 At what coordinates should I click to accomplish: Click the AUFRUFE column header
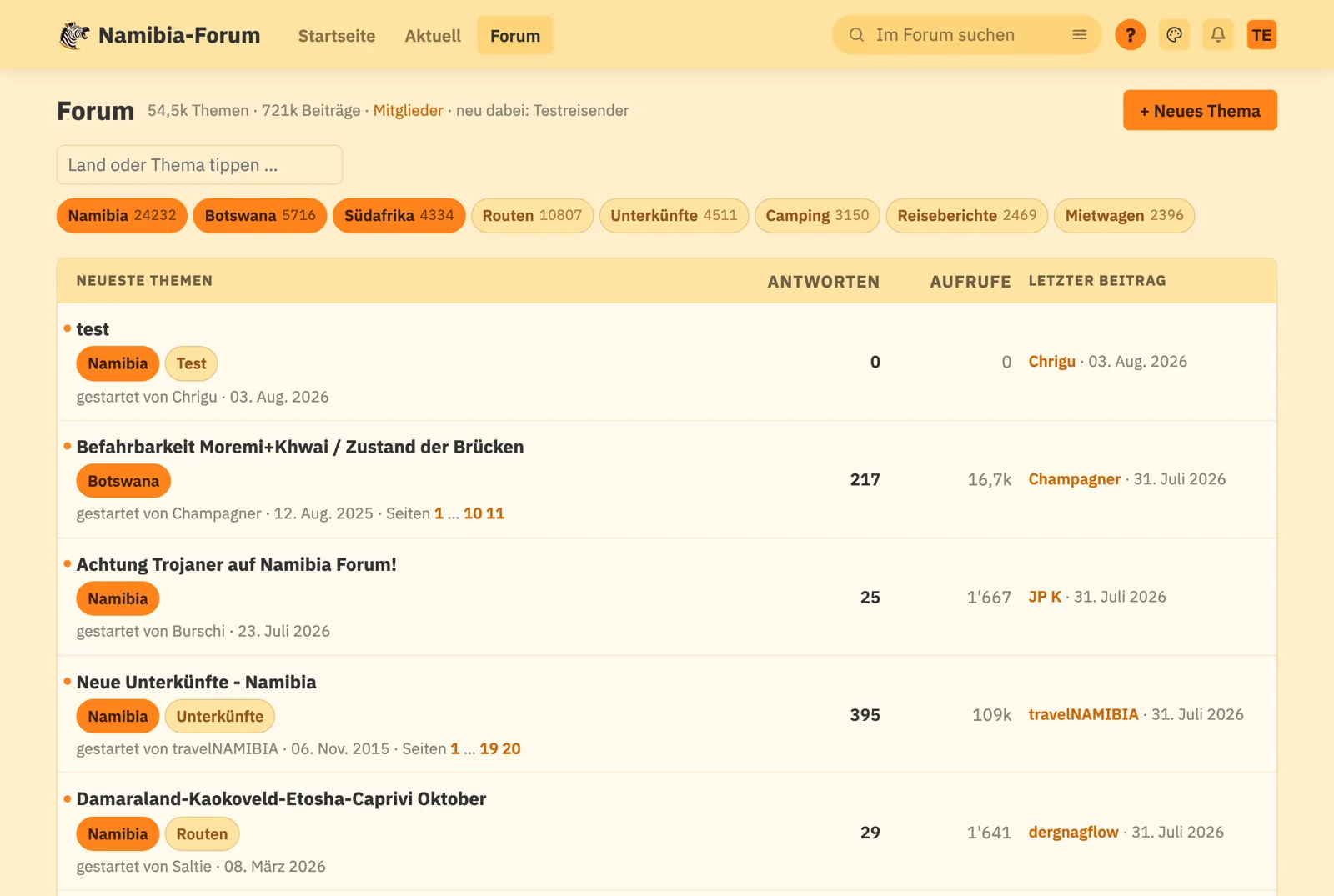970,282
